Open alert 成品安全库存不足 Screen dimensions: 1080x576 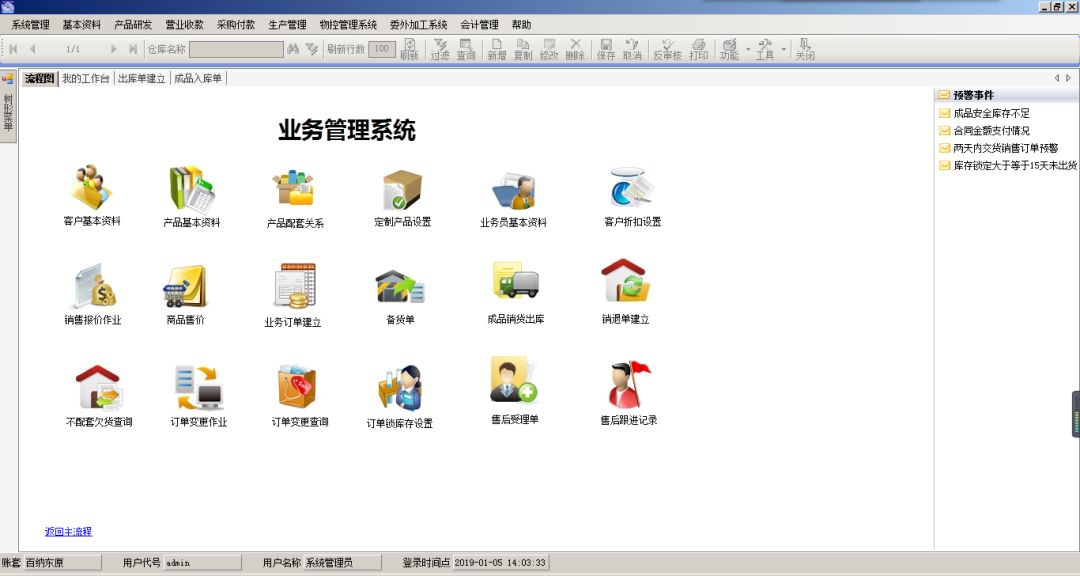(991, 113)
